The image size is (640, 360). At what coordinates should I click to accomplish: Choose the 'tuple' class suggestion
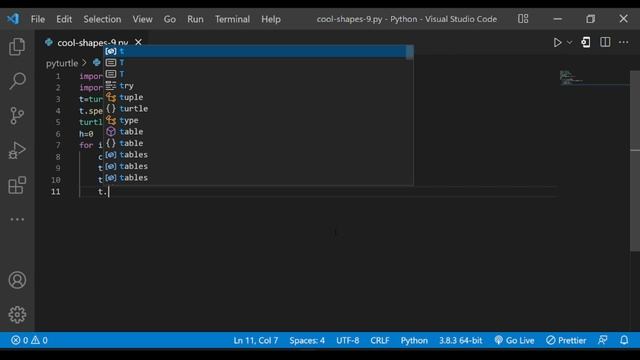(258, 97)
